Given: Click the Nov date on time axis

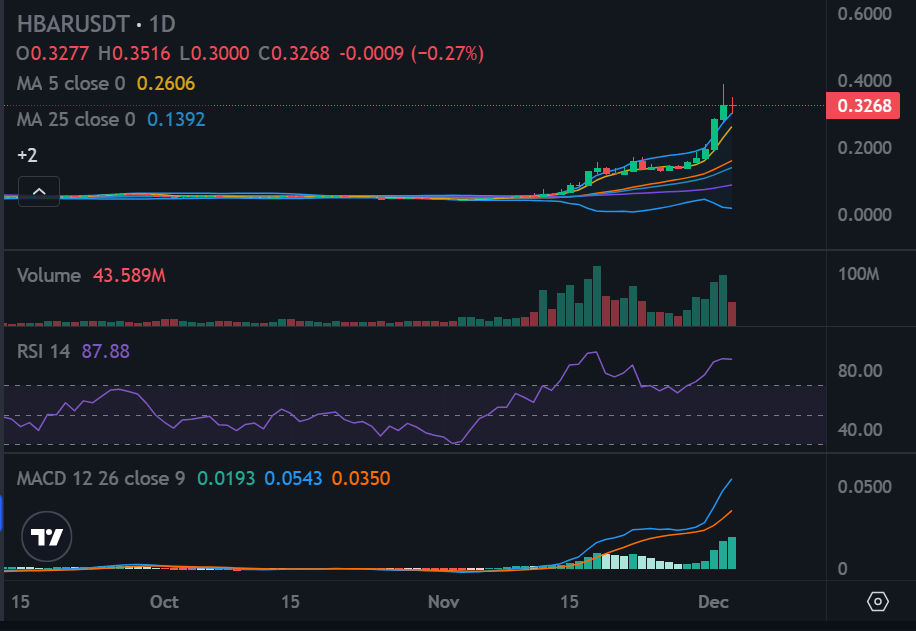Looking at the screenshot, I should coord(443,602).
